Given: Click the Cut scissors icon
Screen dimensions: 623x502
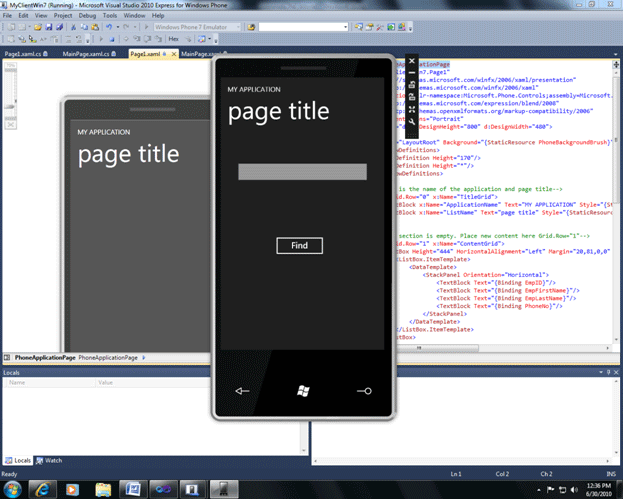Looking at the screenshot, I should point(74,27).
